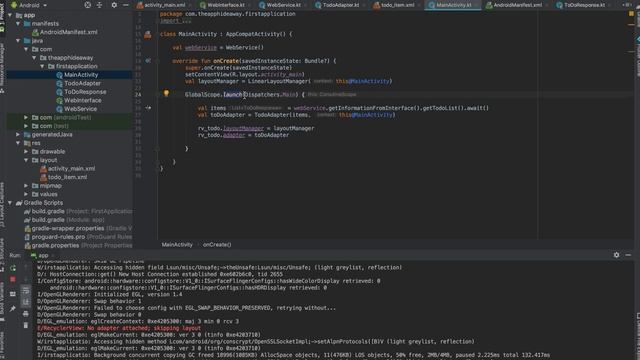Screen dimensions: 640x360
Task: Expand the generatedJava folder
Action: pyautogui.click(x=18, y=134)
